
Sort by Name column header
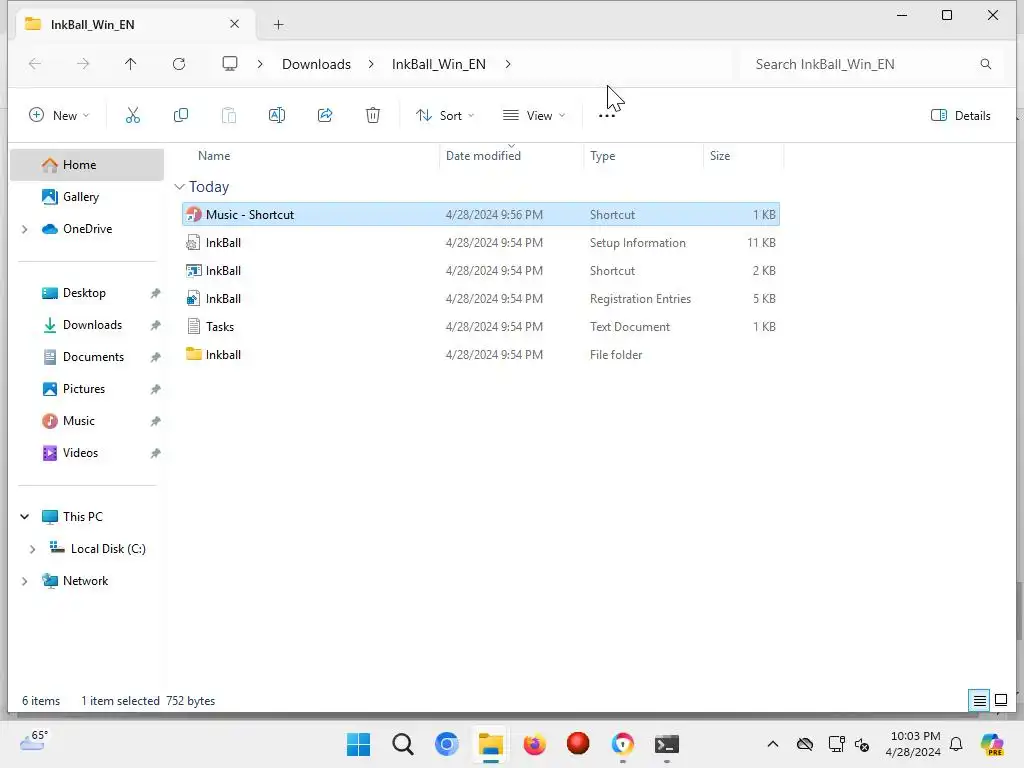pyautogui.click(x=214, y=156)
